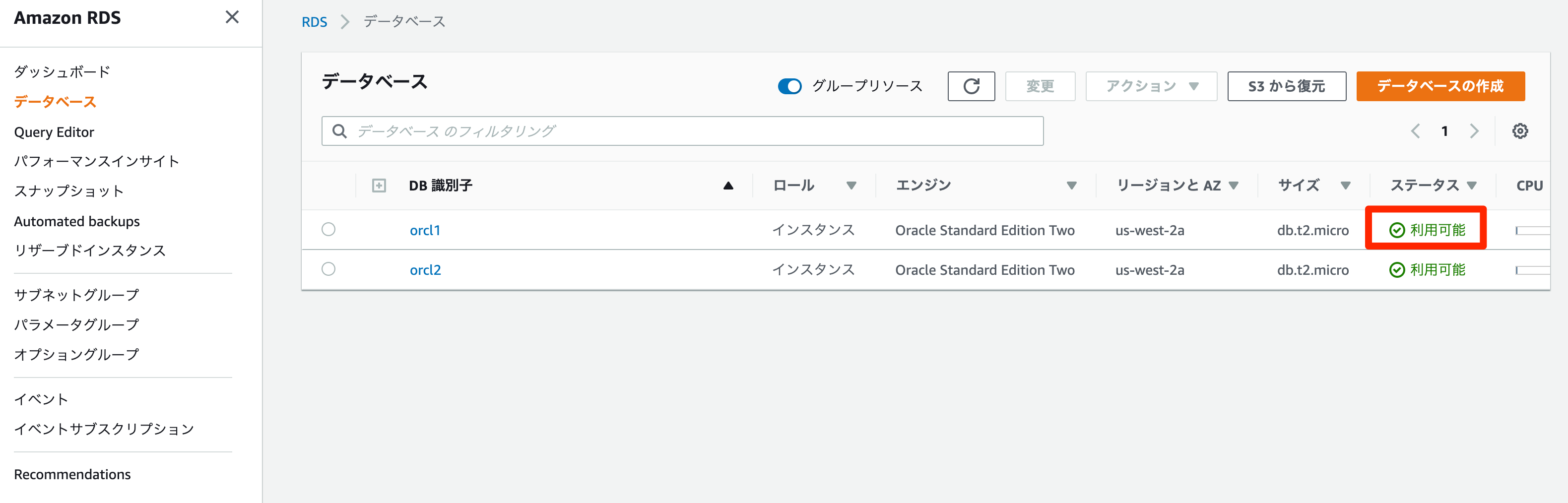The image size is (1568, 503).
Task: Select the radio button for orcl2
Action: point(328,269)
